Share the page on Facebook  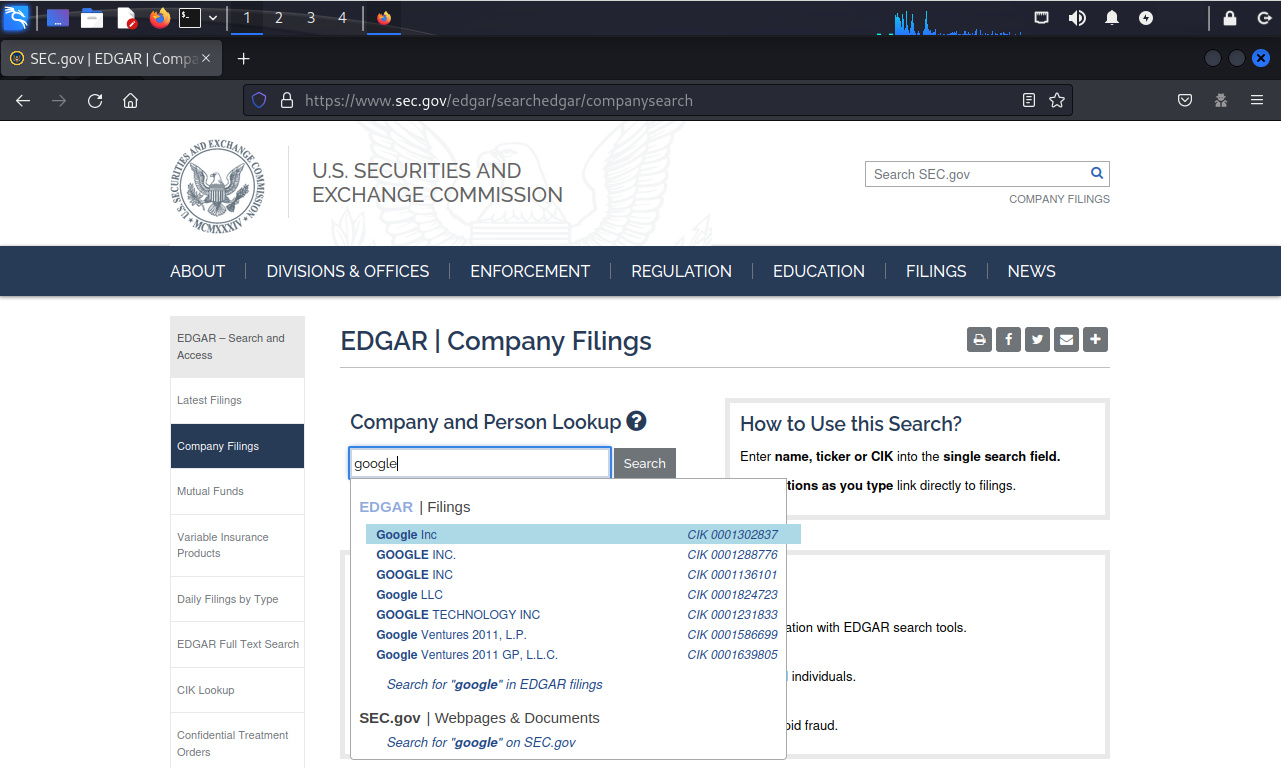[x=1008, y=340]
